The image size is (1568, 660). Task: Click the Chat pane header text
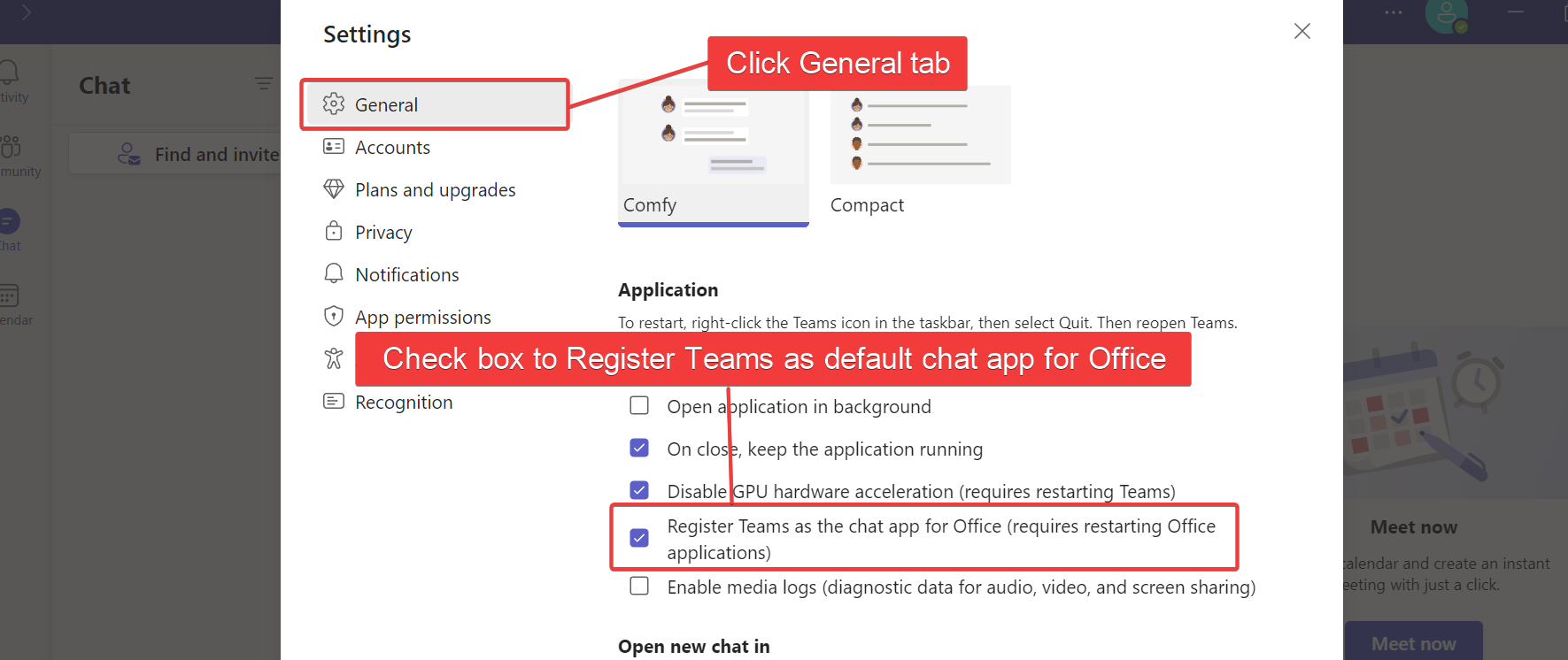104,86
